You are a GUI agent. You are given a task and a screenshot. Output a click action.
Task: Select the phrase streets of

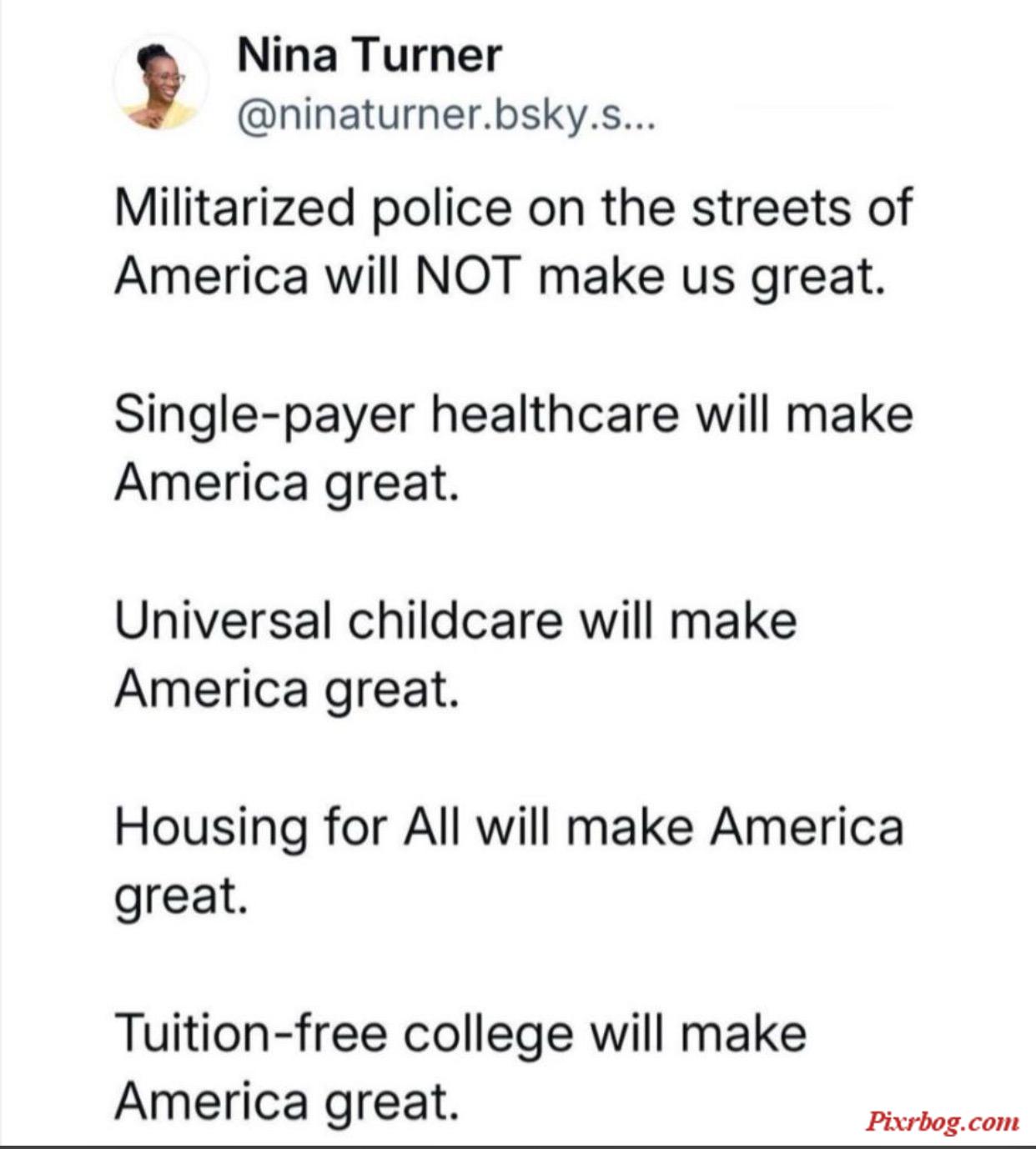[802, 208]
